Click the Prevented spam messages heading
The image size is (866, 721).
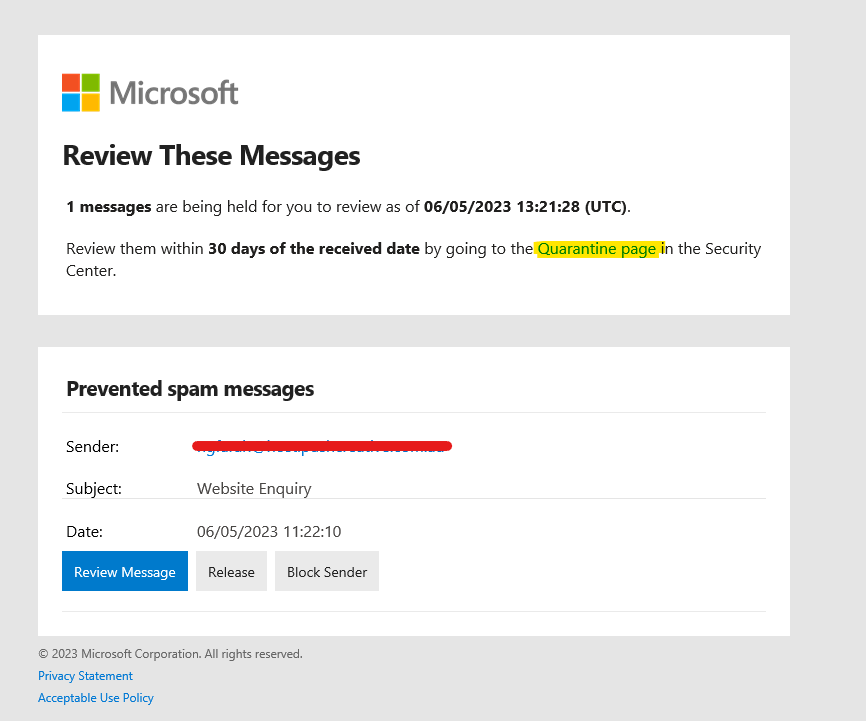coord(189,389)
